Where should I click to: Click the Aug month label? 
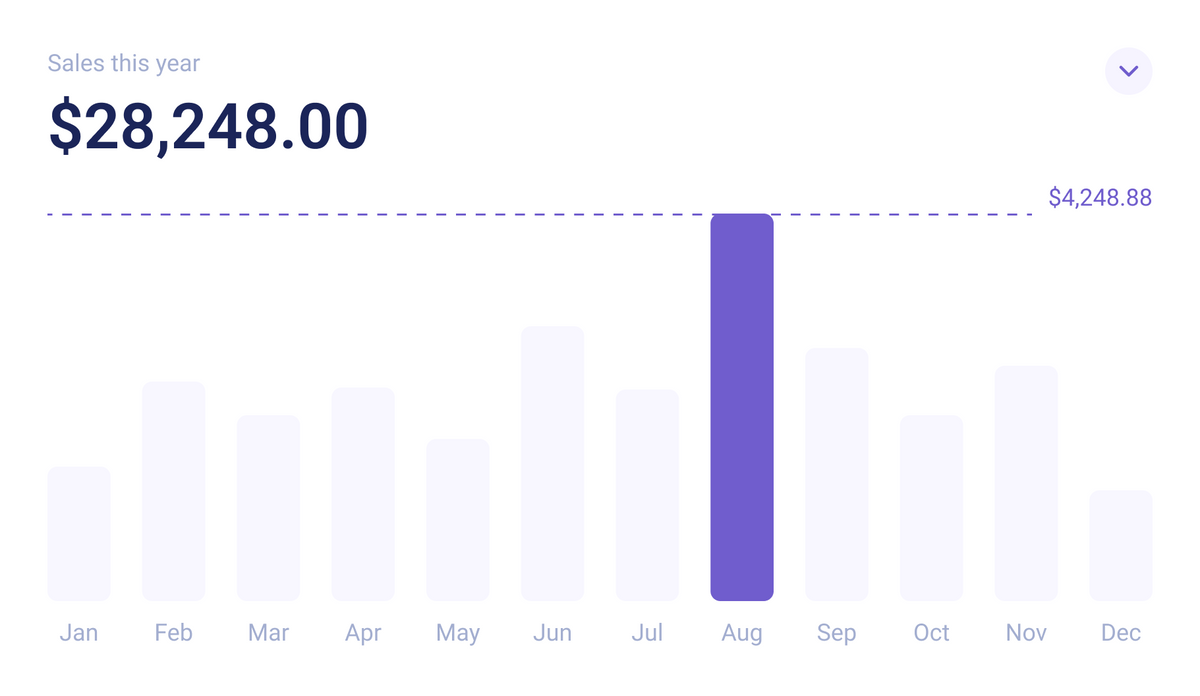tap(742, 633)
